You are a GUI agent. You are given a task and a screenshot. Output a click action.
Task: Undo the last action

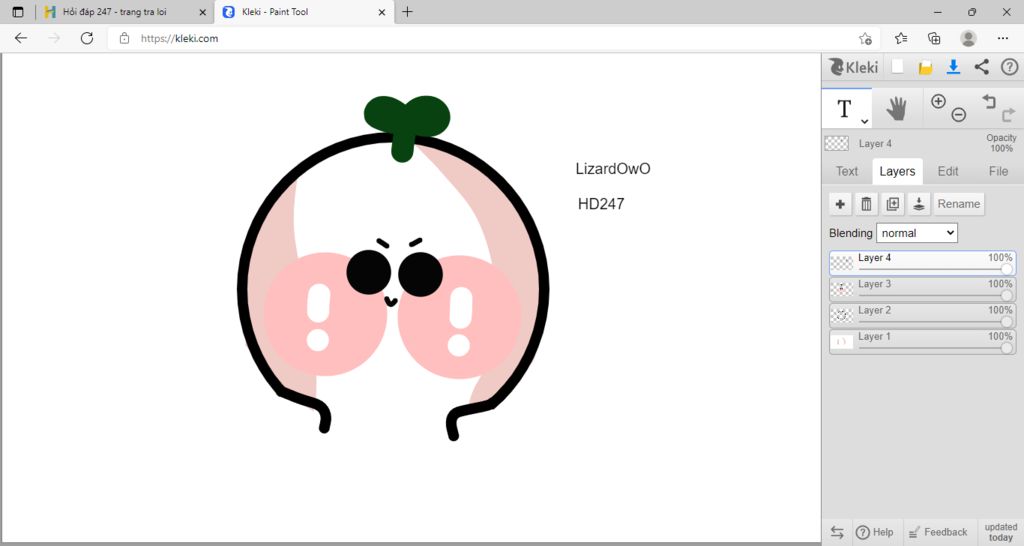pyautogui.click(x=989, y=101)
